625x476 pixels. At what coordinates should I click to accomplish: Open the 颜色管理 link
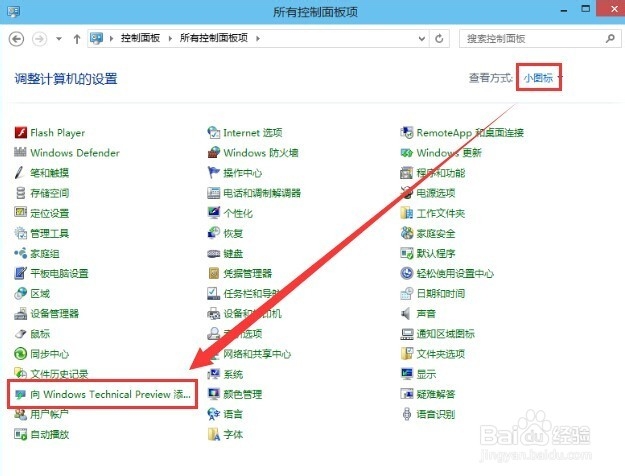pyautogui.click(x=243, y=394)
